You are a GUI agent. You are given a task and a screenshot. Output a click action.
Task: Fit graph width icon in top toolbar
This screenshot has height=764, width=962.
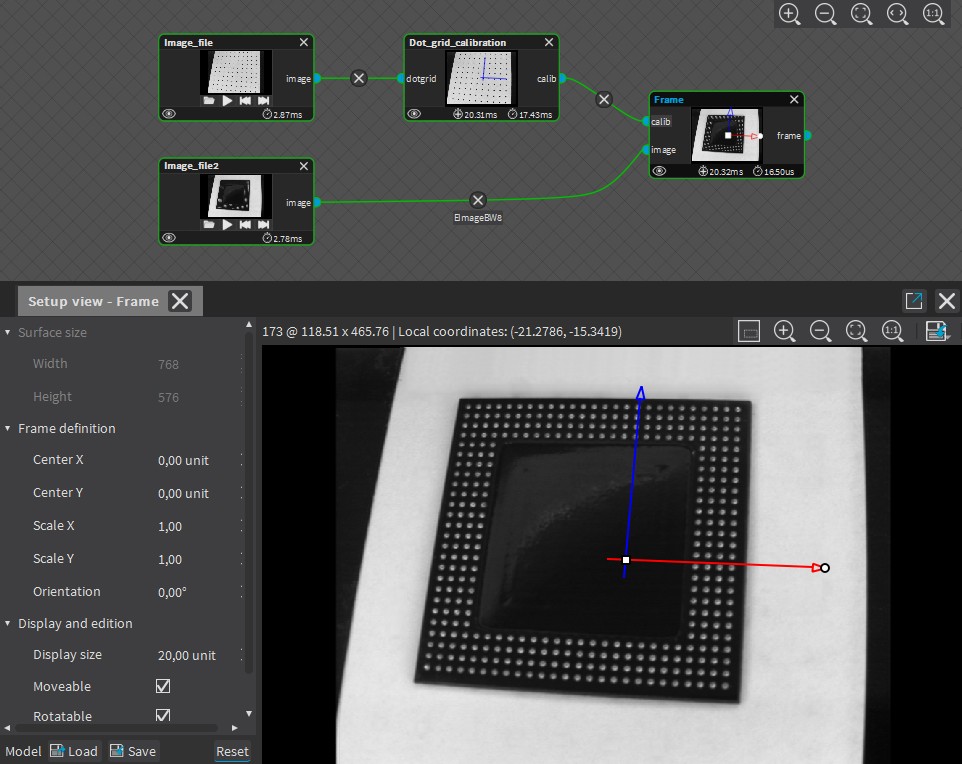click(x=898, y=14)
